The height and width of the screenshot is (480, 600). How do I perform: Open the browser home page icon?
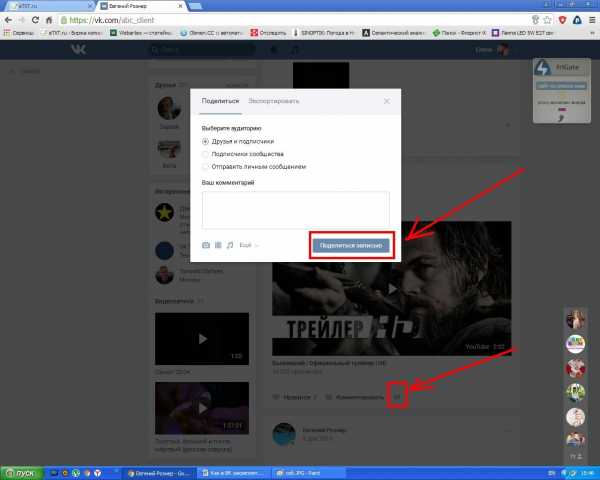[x=49, y=20]
